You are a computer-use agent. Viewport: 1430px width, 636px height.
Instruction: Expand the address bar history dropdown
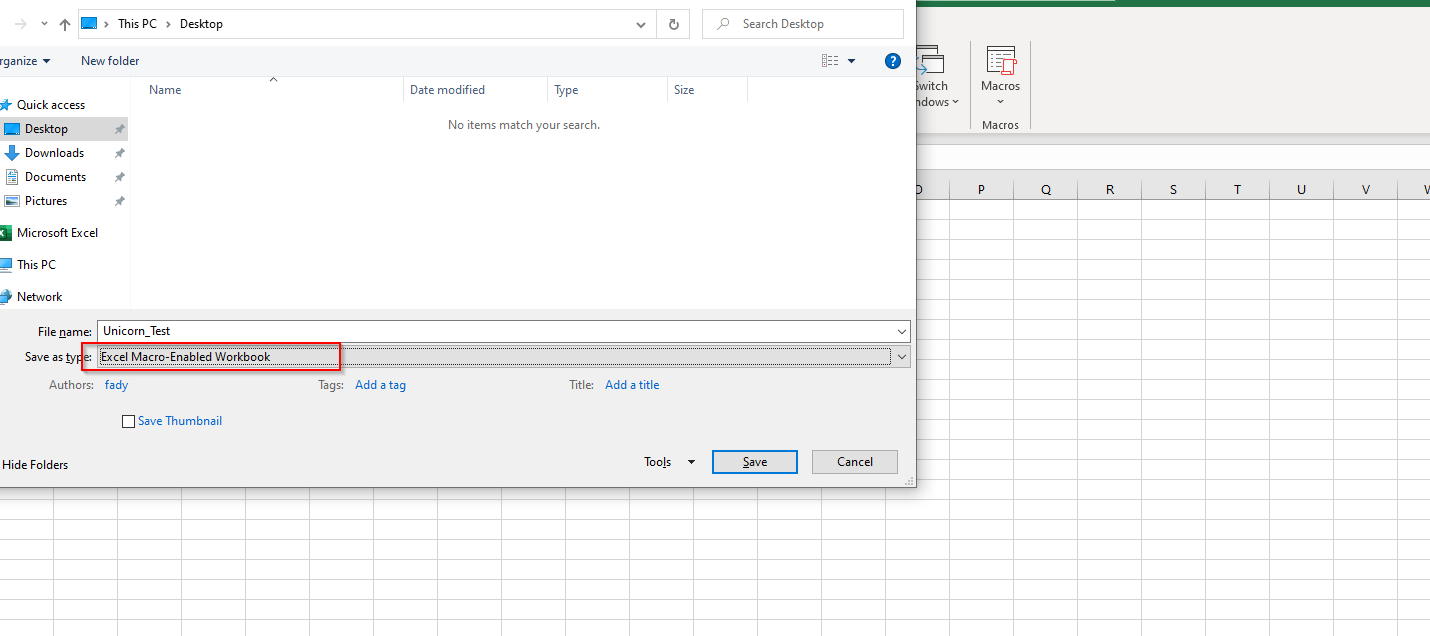click(x=641, y=24)
